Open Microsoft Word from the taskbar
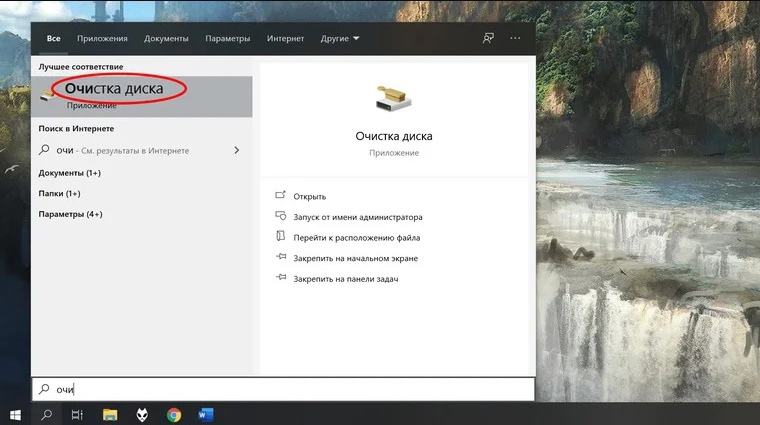Image resolution: width=760 pixels, height=425 pixels. tap(206, 414)
